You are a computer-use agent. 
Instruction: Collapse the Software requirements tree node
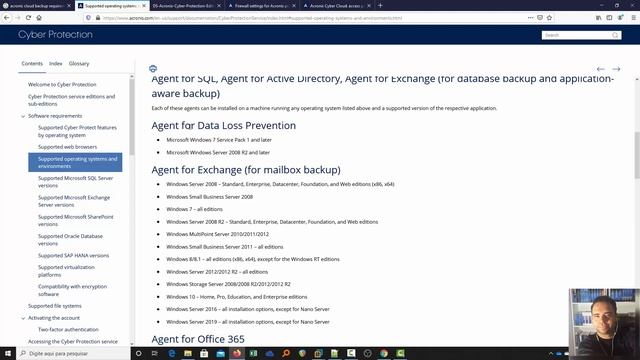point(23,116)
